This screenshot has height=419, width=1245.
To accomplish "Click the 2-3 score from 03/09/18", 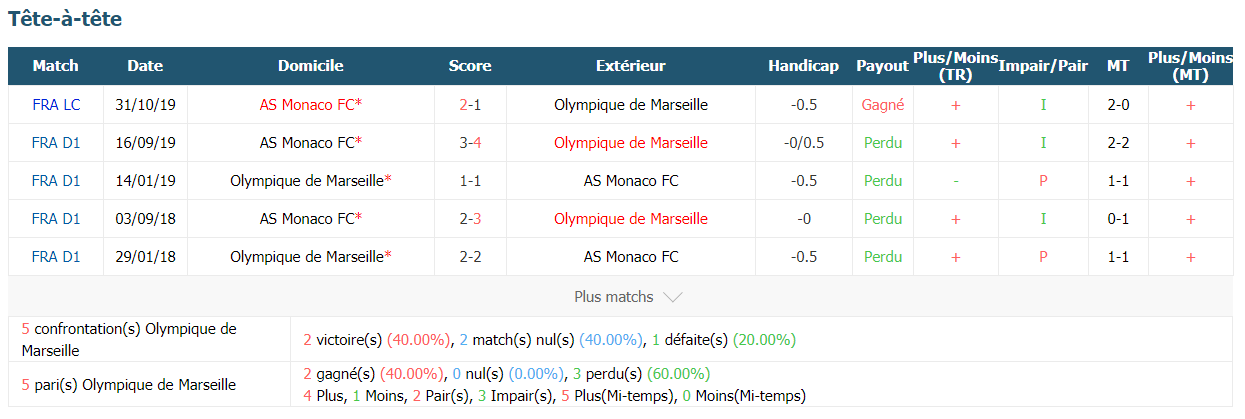I will pos(470,218).
